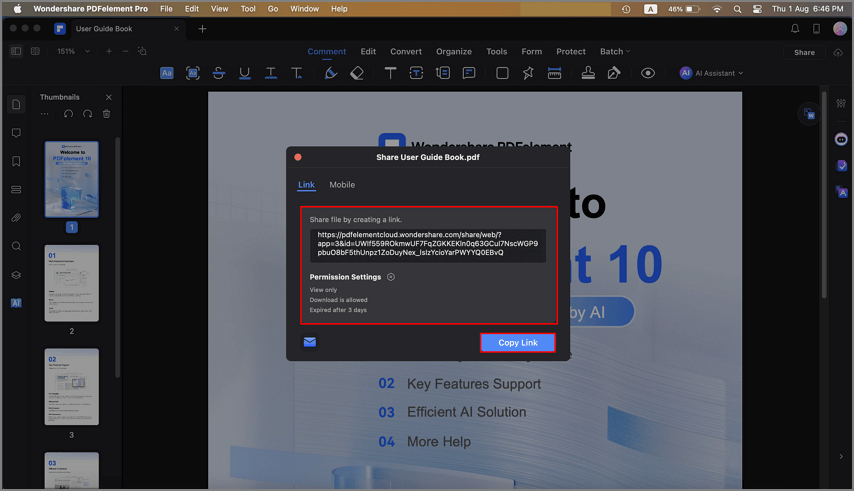Open the Organize ribbon tab
The width and height of the screenshot is (854, 491).
tap(454, 51)
